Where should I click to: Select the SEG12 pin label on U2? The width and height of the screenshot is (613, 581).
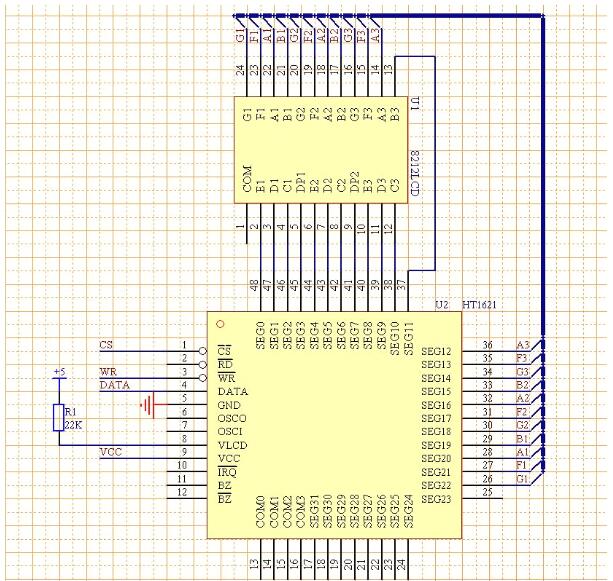(436, 352)
